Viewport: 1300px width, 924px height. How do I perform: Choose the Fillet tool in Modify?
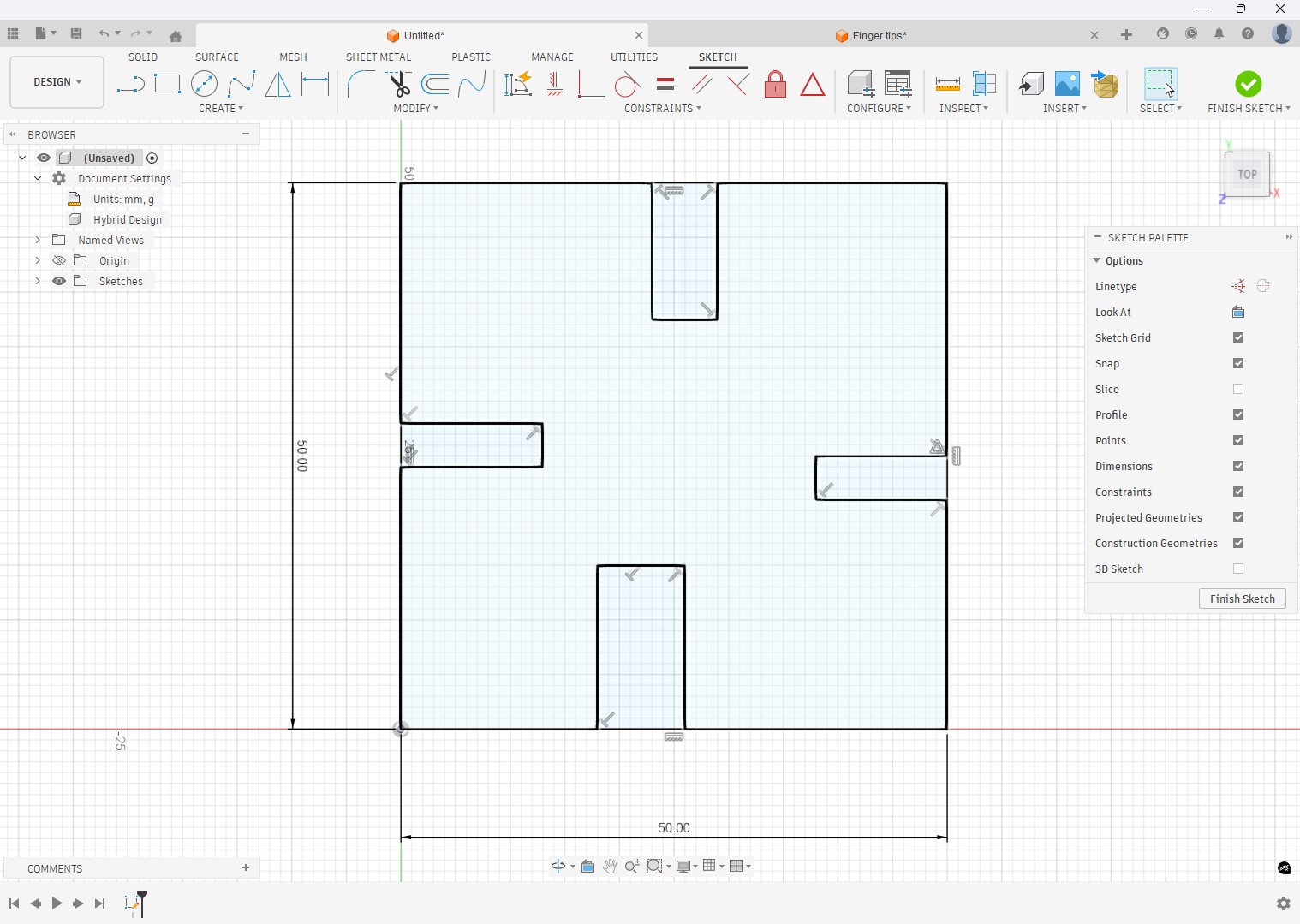360,84
